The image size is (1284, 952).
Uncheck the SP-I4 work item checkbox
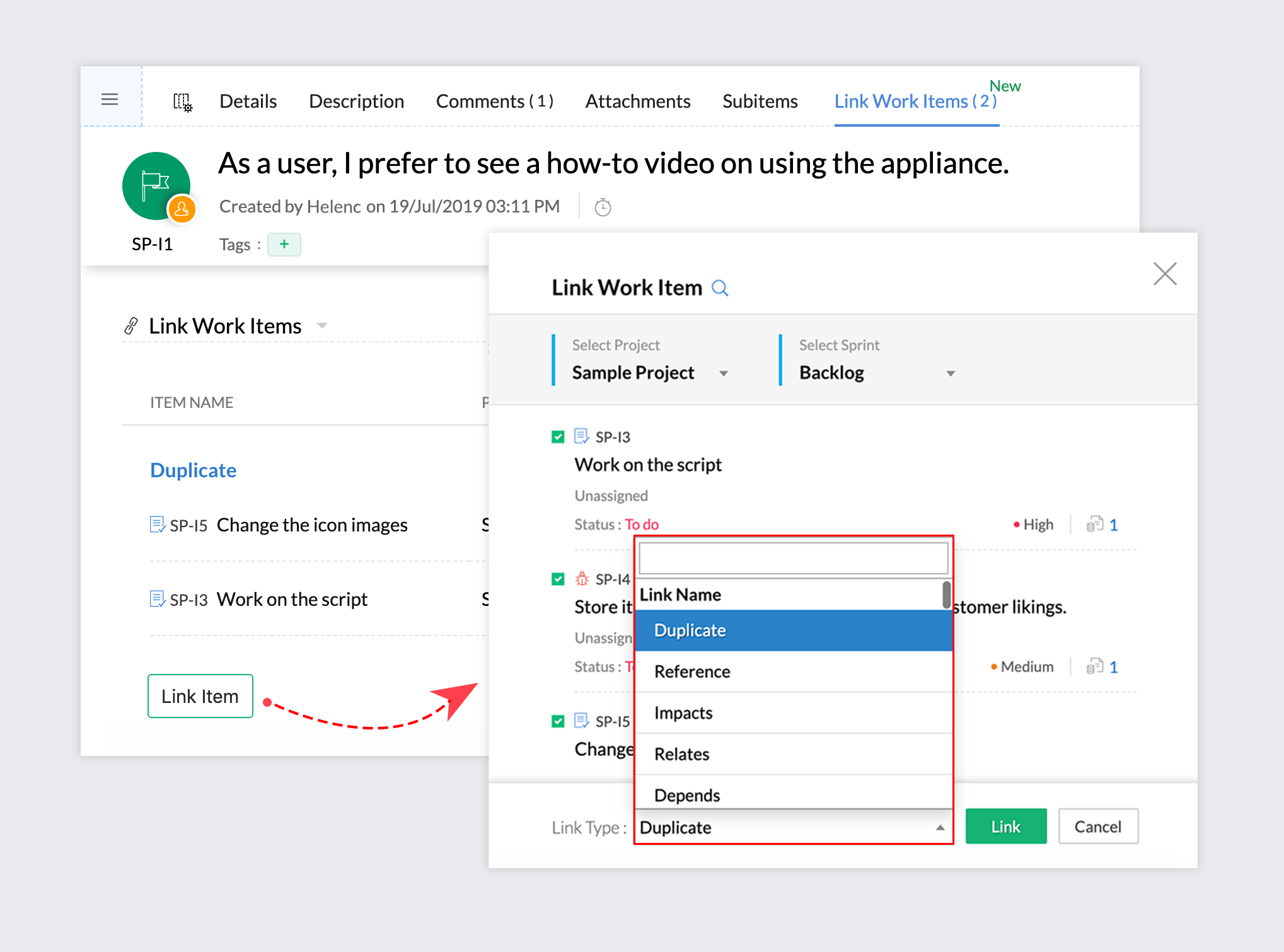(x=558, y=579)
